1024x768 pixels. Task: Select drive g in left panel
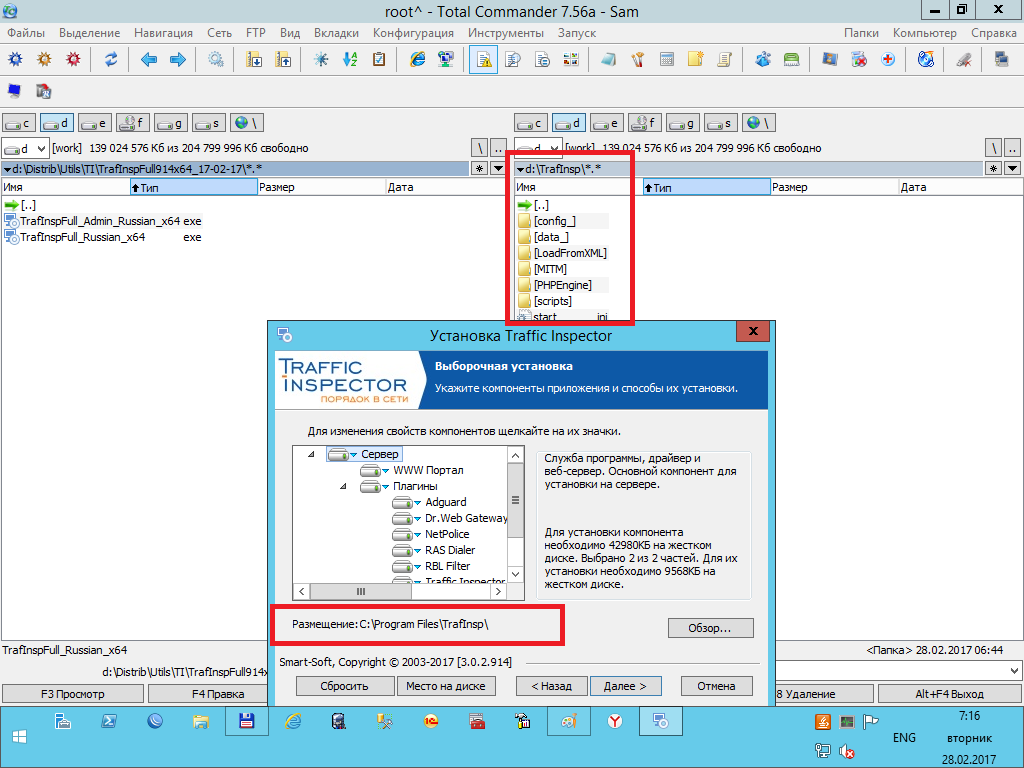[x=171, y=123]
